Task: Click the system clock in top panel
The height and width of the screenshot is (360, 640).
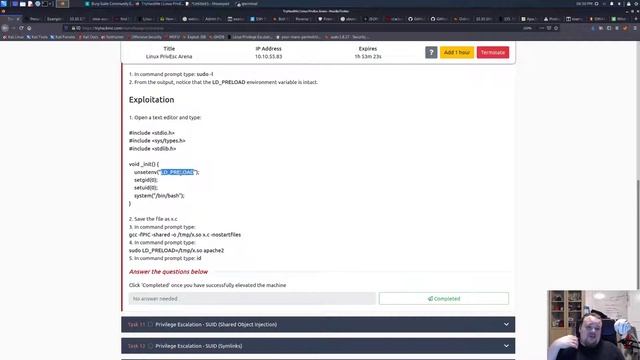Action: click(x=584, y=4)
